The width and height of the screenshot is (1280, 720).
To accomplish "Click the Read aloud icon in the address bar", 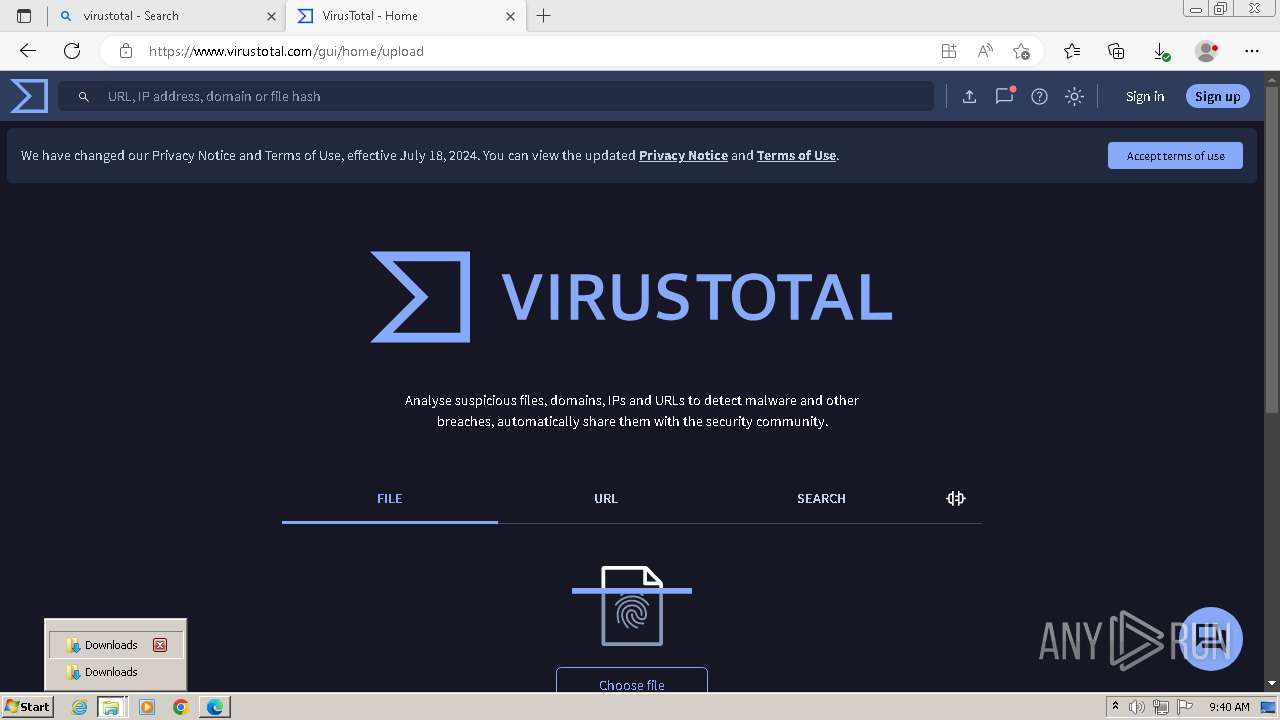I will pyautogui.click(x=985, y=51).
